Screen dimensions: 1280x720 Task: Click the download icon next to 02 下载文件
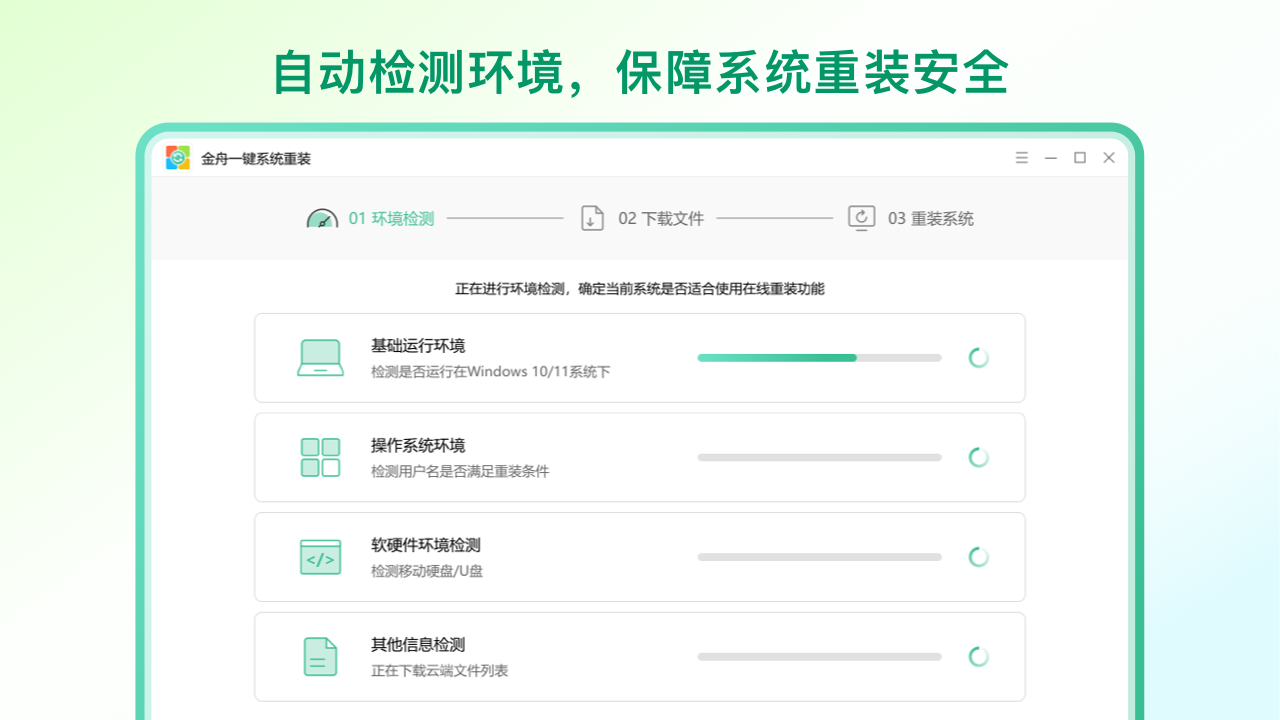[x=592, y=218]
